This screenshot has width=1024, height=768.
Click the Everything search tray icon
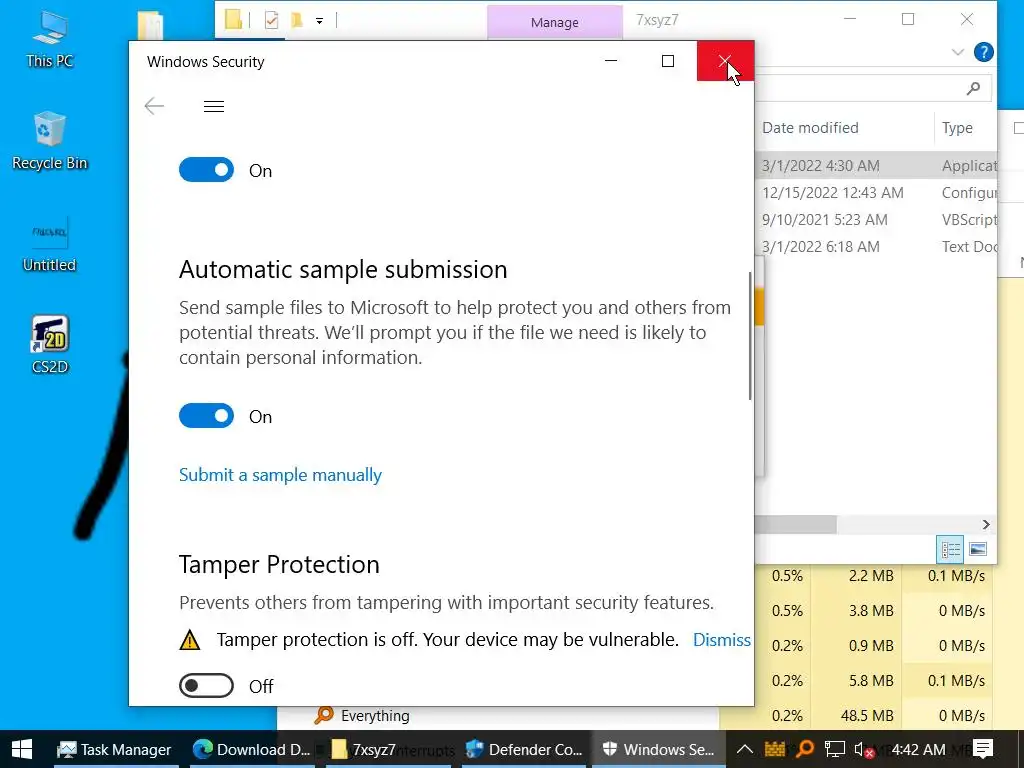[x=805, y=748]
